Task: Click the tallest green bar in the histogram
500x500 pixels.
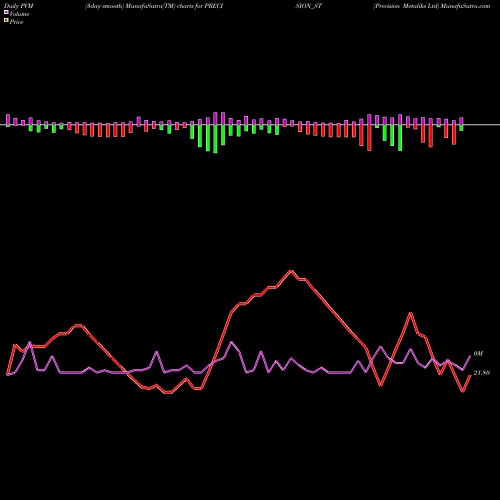Action: [x=215, y=139]
